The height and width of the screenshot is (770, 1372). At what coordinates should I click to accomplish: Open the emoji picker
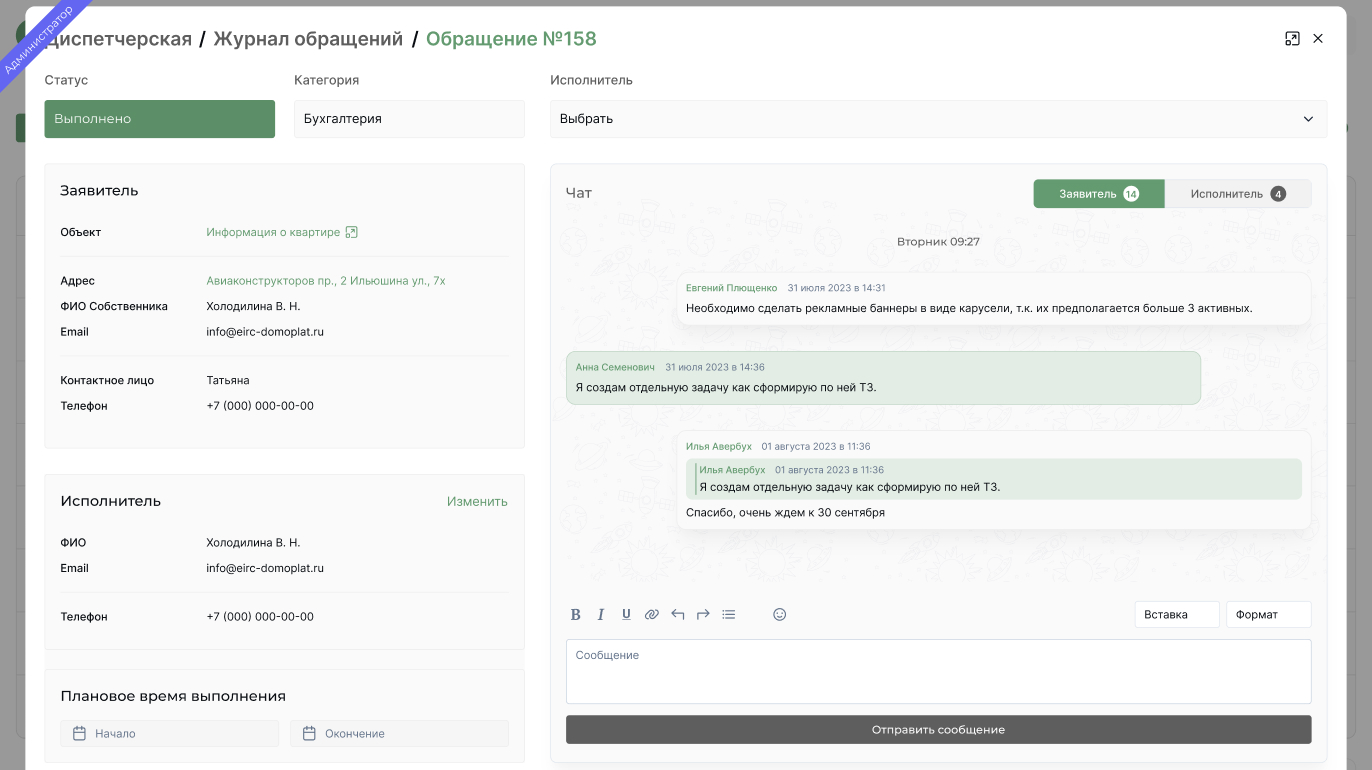(x=780, y=614)
